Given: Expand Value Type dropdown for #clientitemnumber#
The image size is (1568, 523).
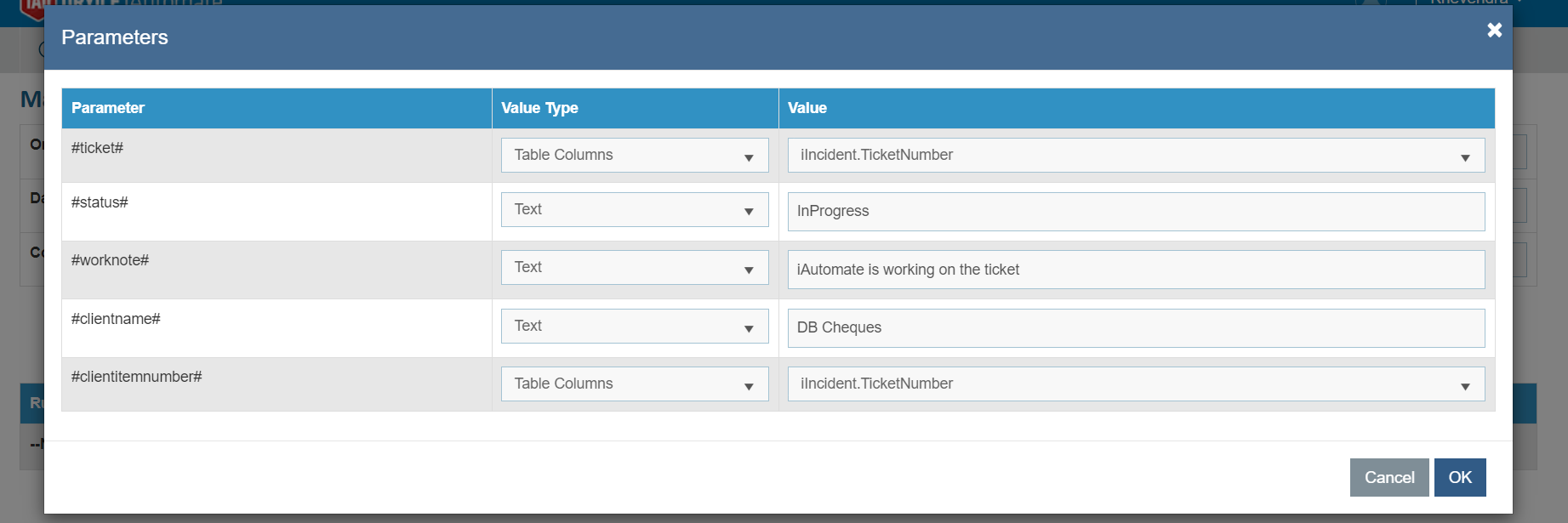Looking at the screenshot, I should (634, 384).
